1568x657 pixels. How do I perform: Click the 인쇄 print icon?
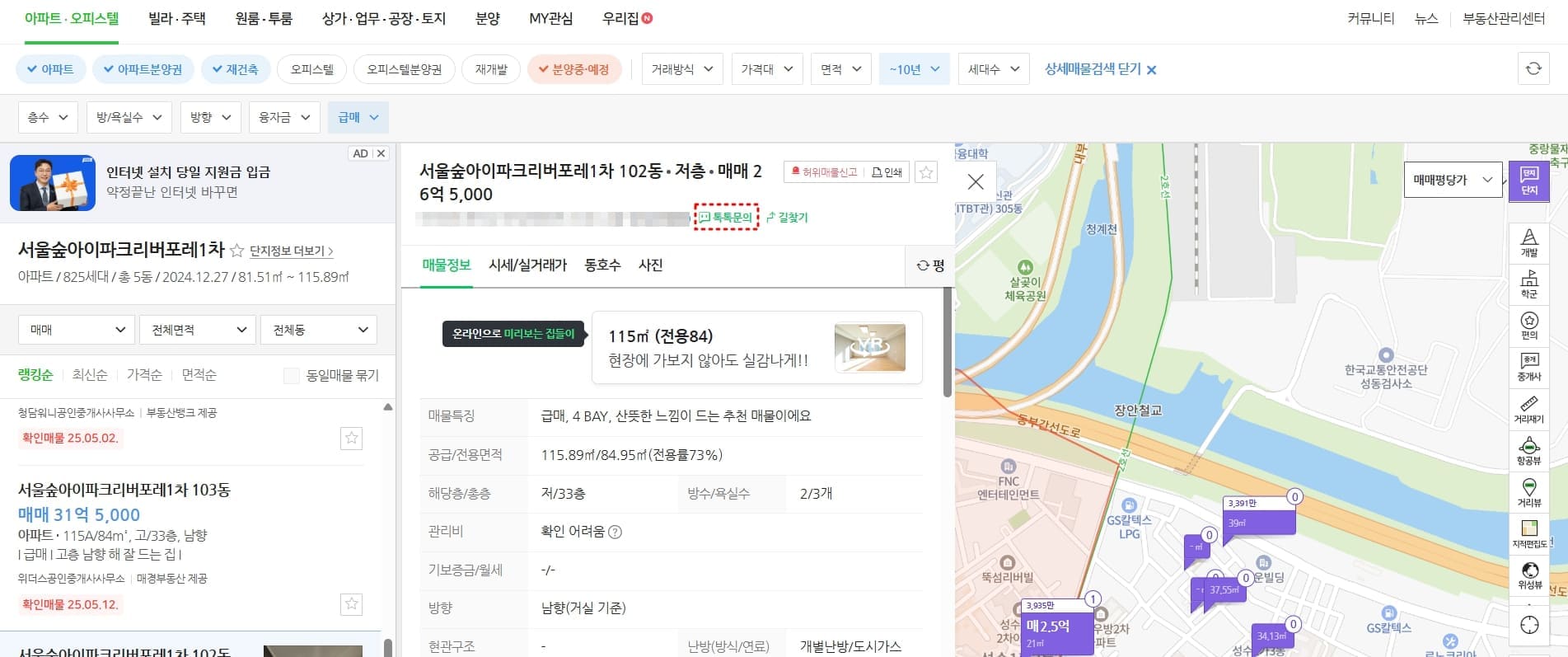point(887,172)
